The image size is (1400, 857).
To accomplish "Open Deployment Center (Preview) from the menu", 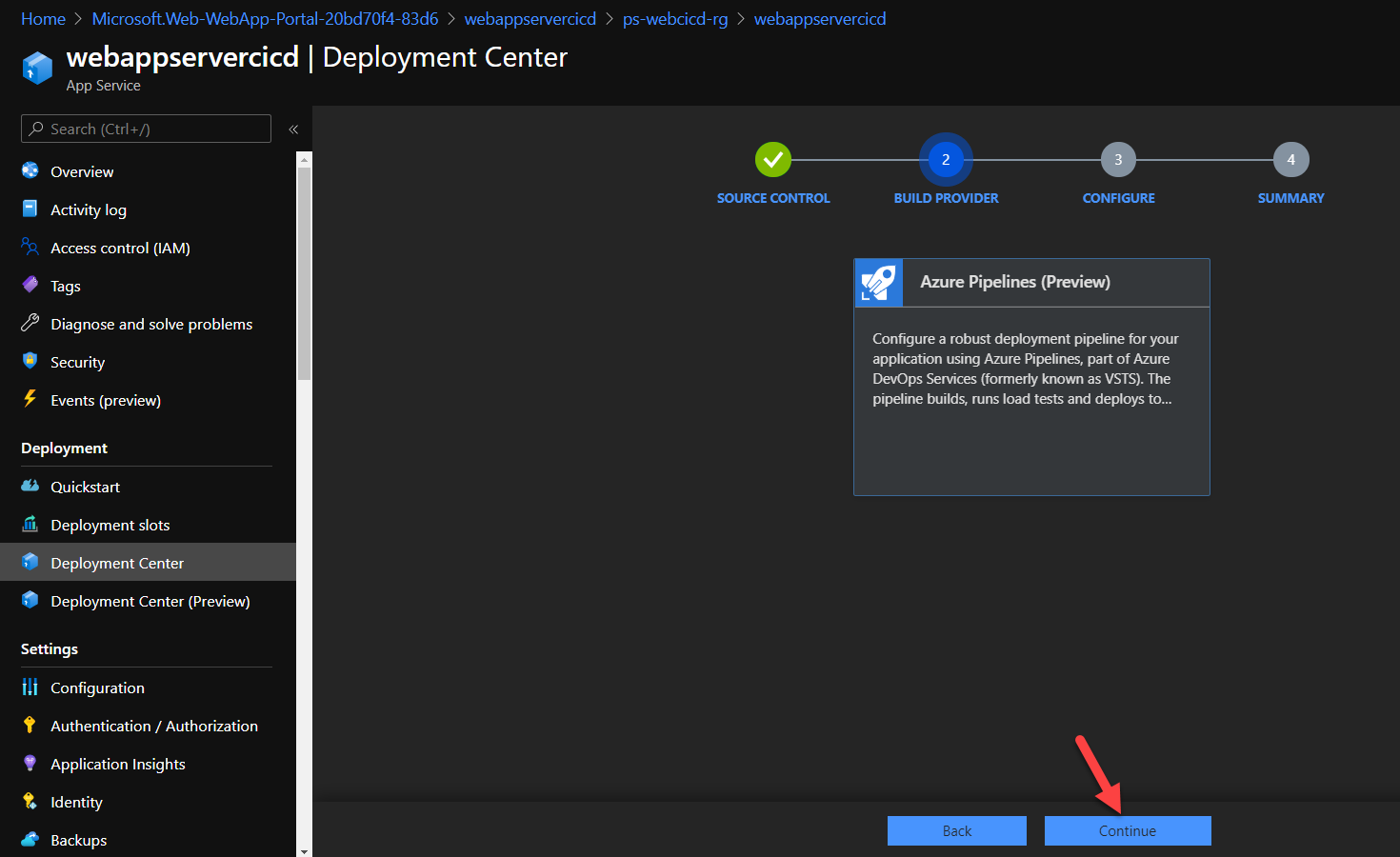I will click(148, 601).
